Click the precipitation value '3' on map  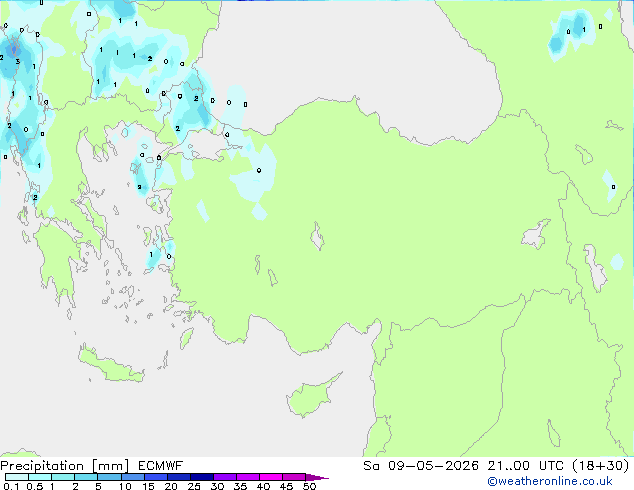17,61
